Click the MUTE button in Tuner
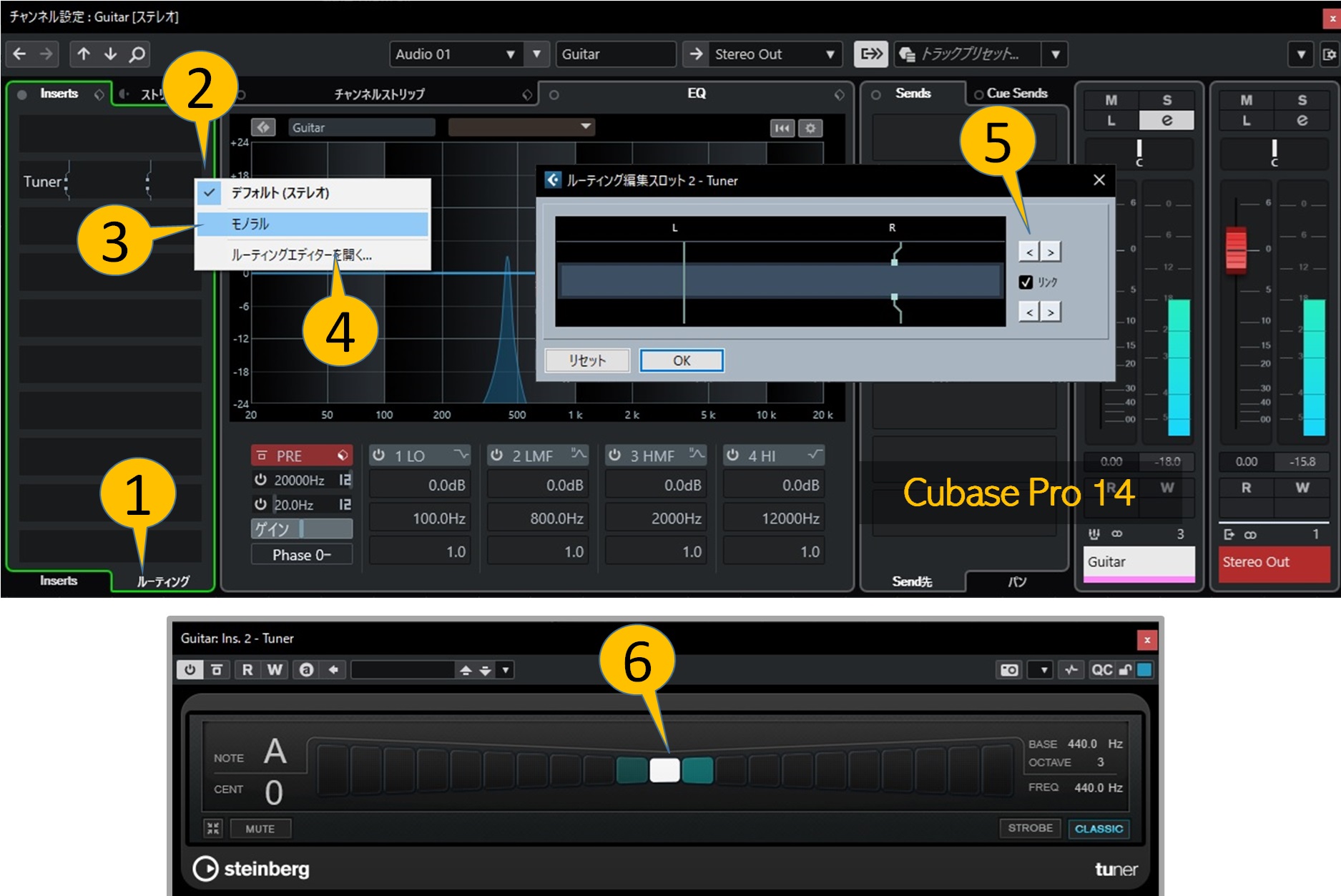This screenshot has width=1341, height=896. pos(260,828)
